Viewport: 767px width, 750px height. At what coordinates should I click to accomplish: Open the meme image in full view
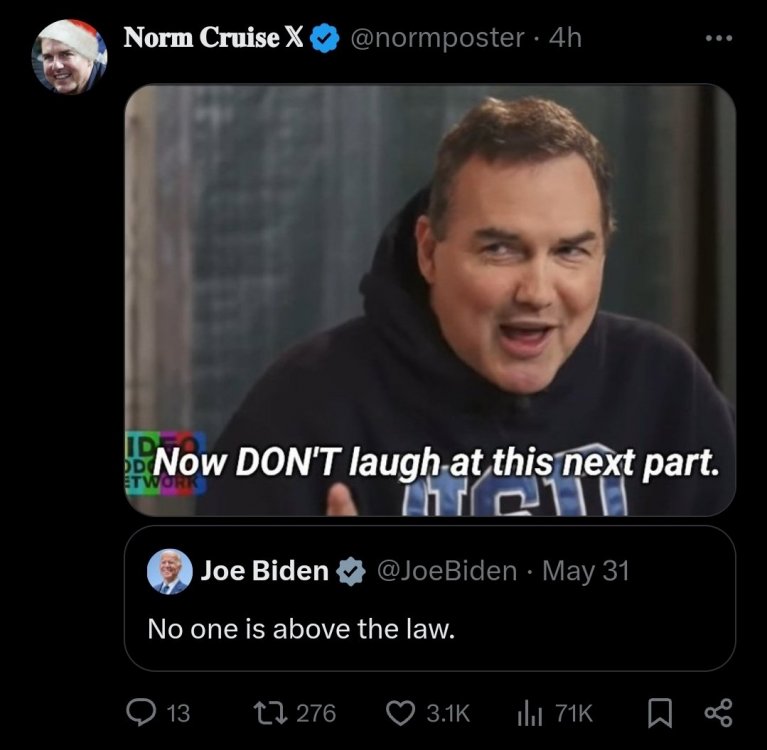[x=430, y=300]
